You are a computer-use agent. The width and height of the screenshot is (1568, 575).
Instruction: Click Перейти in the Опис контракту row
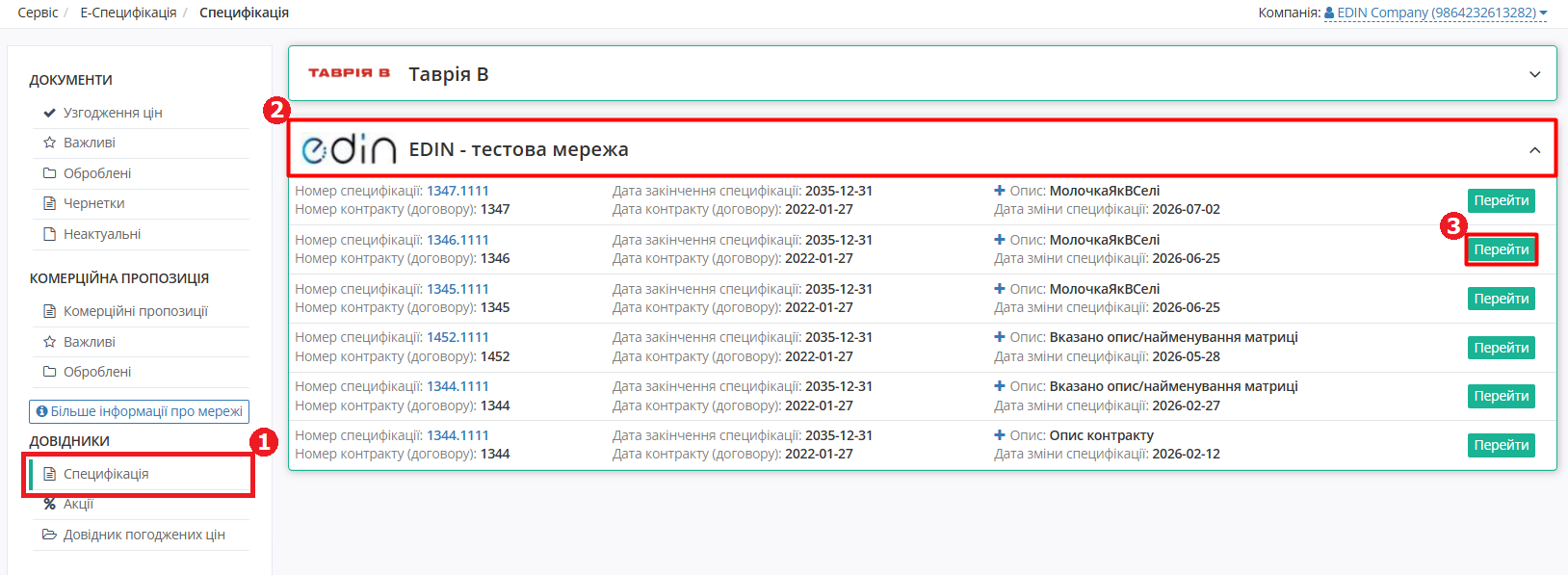[1502, 445]
